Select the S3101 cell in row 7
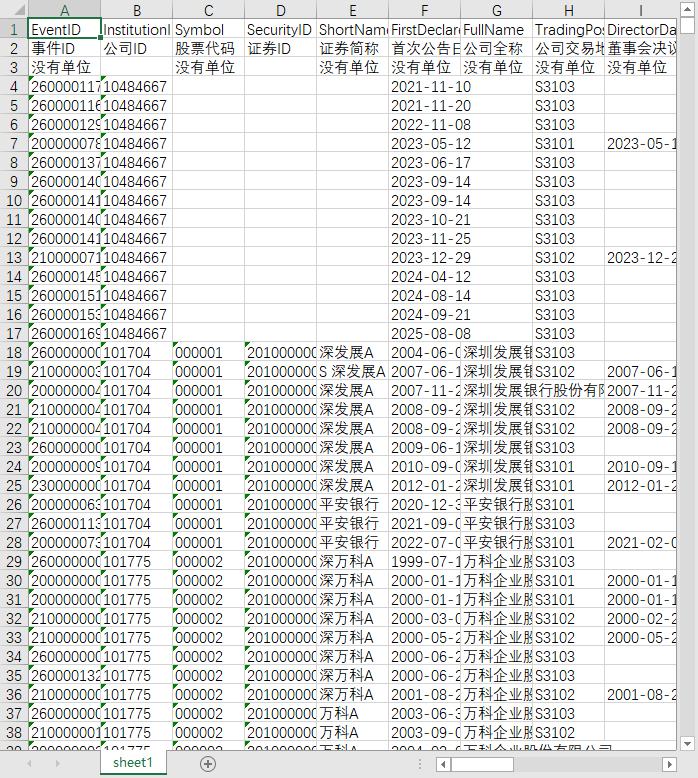 point(568,143)
